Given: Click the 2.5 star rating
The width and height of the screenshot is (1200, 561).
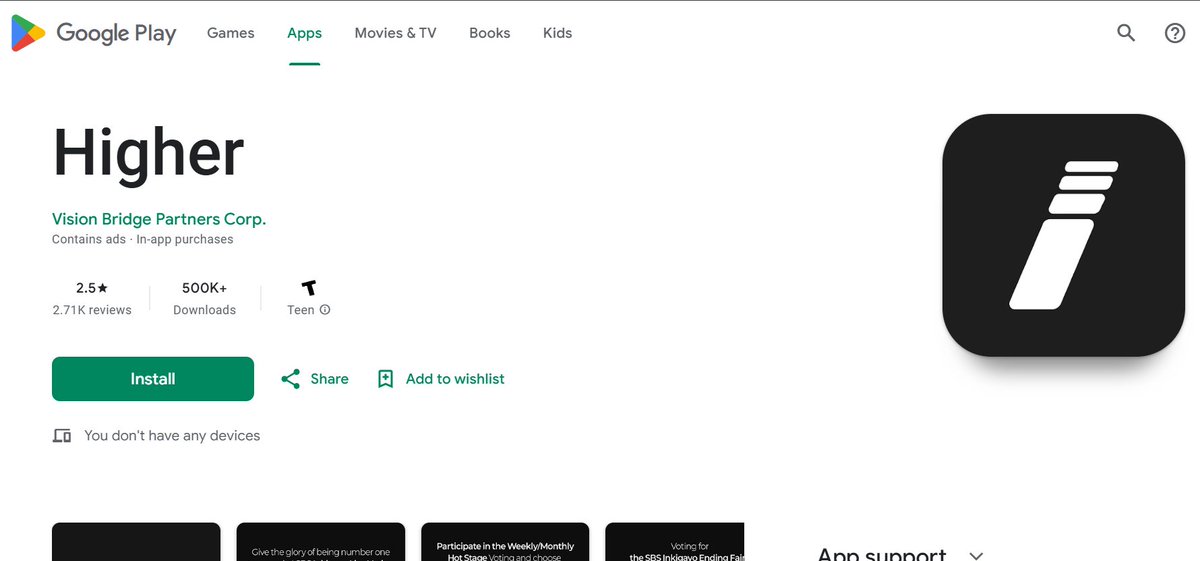Looking at the screenshot, I should (x=92, y=288).
